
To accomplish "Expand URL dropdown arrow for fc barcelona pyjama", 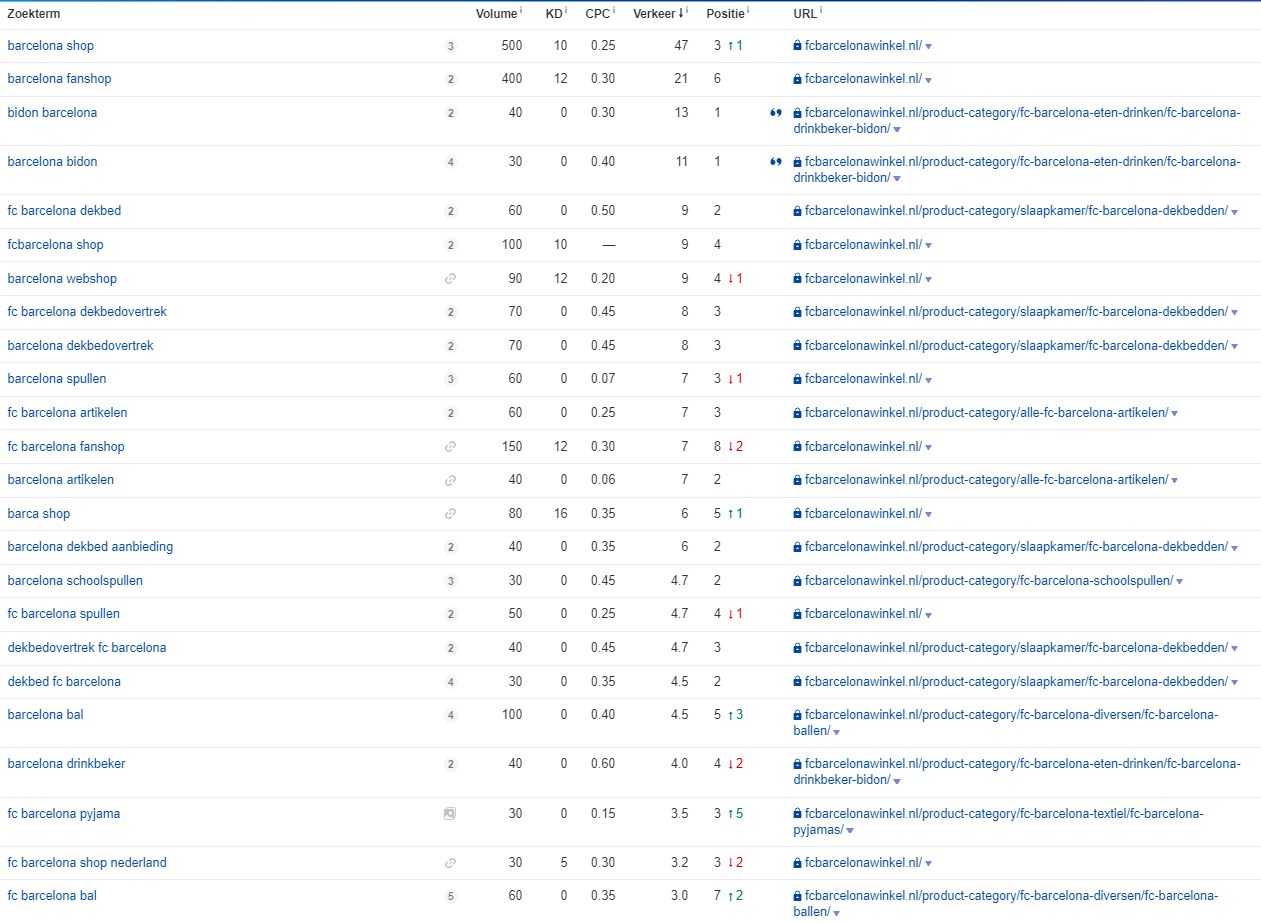I will [850, 831].
